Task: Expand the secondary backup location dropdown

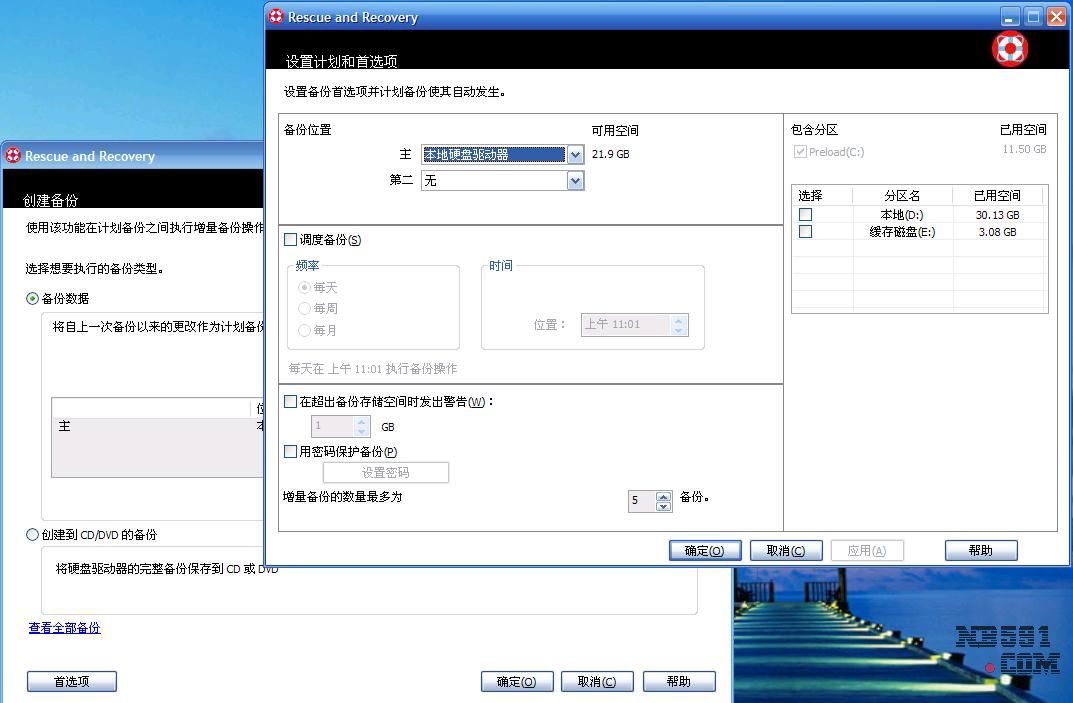Action: [x=575, y=181]
